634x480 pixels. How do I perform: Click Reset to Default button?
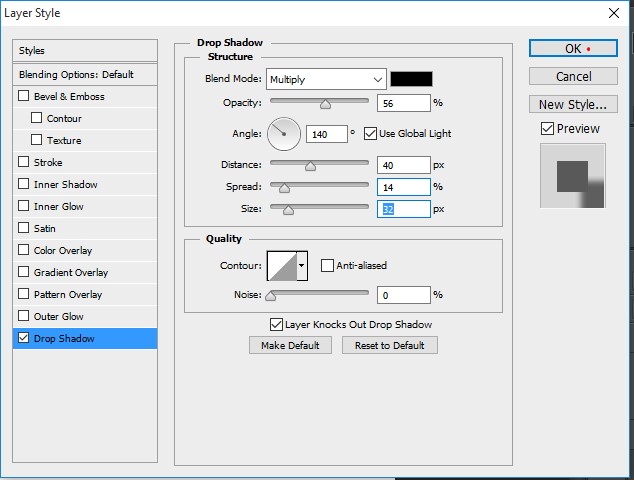click(390, 345)
